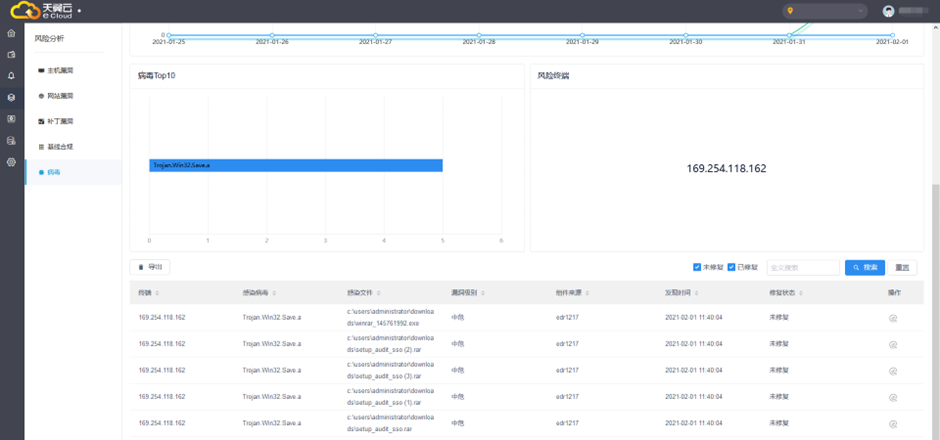Select 主机漏洞 in risk analysis menu
This screenshot has height=440, width=940.
[60, 71]
